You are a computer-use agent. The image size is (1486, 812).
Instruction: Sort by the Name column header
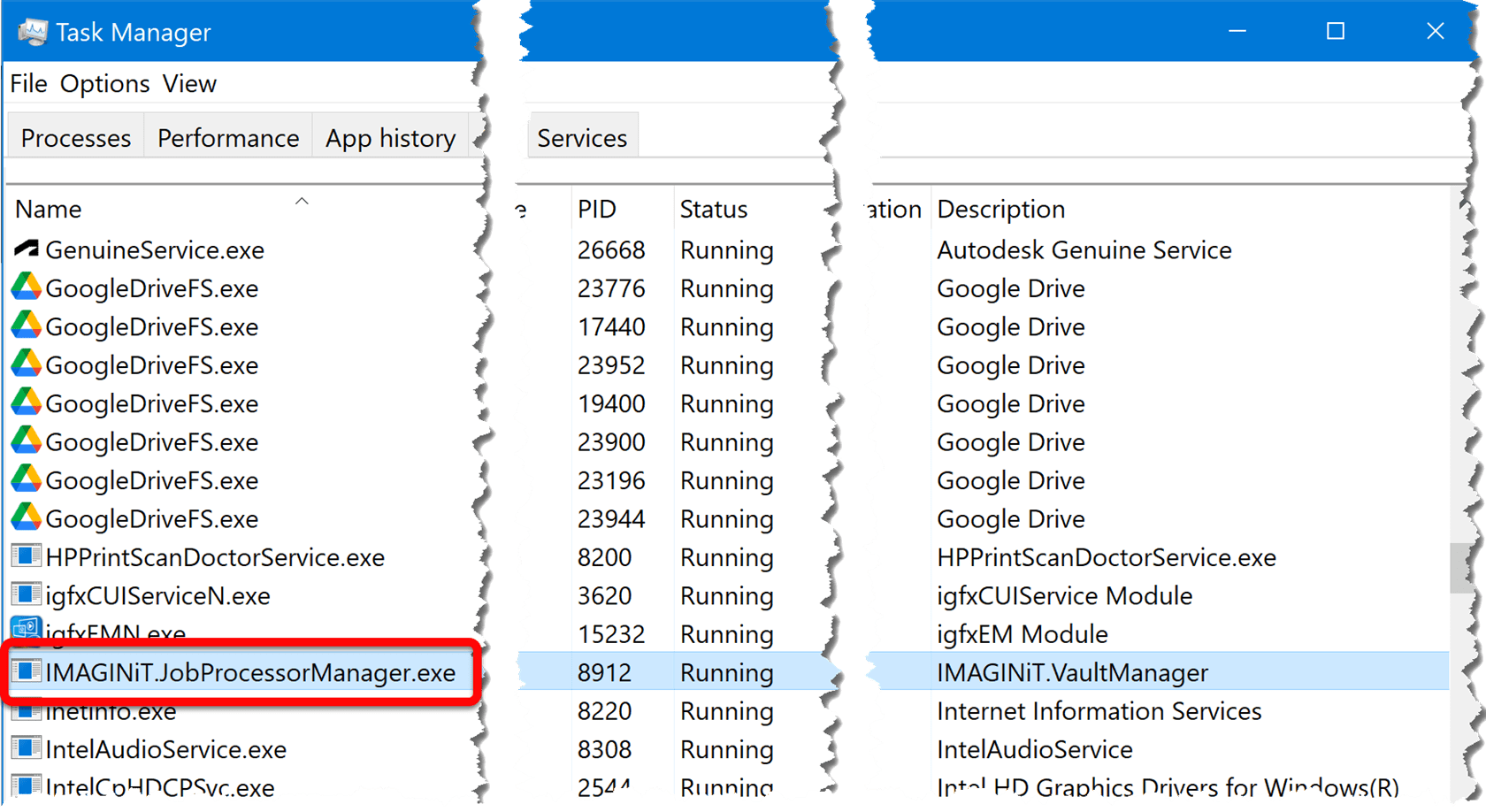coord(49,209)
